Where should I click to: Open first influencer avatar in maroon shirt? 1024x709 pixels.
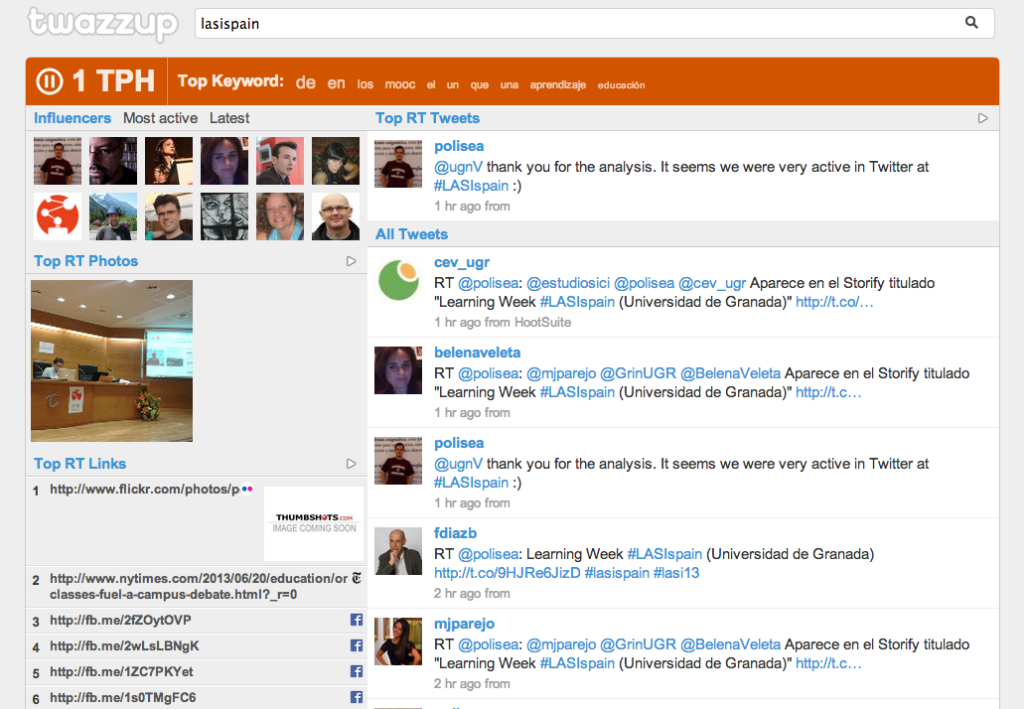pos(57,161)
